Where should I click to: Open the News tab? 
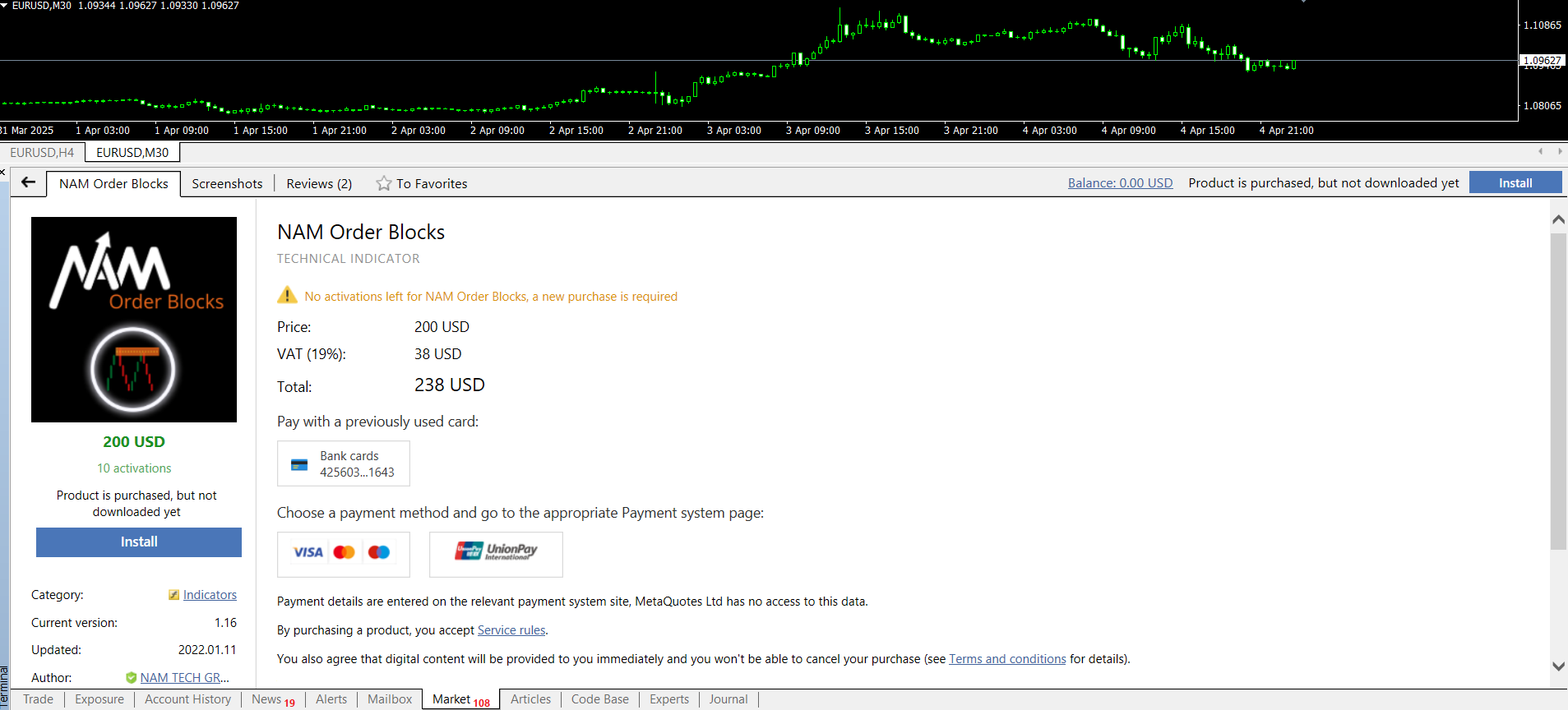click(x=273, y=699)
